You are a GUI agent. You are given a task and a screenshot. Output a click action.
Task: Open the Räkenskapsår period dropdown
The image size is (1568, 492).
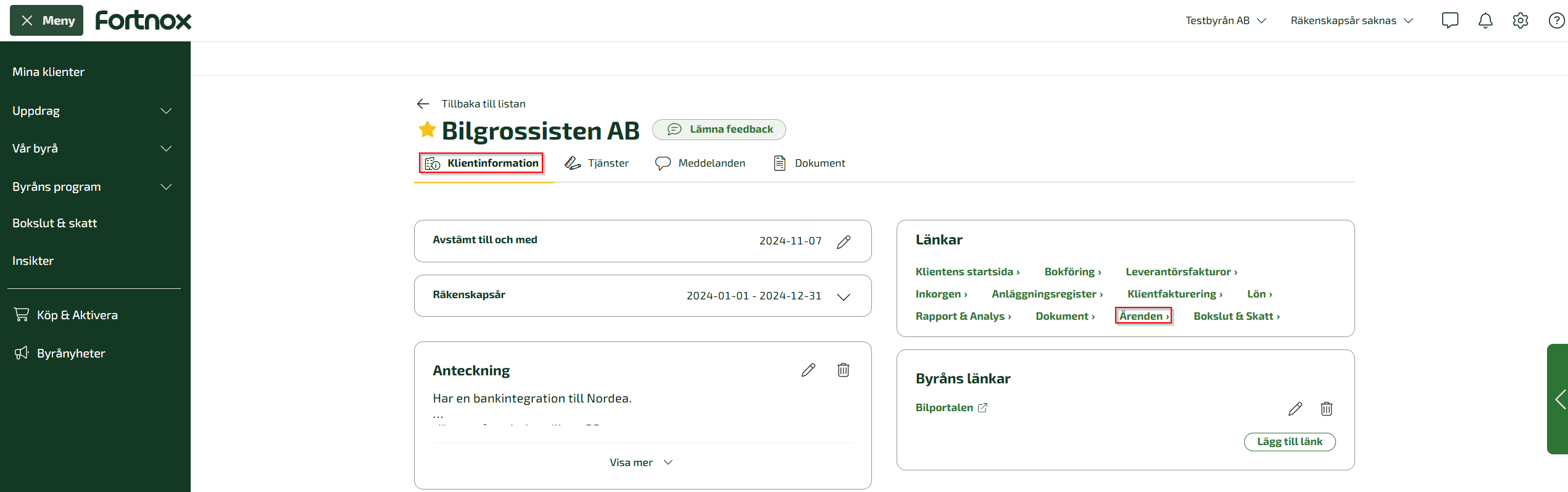pyautogui.click(x=844, y=296)
